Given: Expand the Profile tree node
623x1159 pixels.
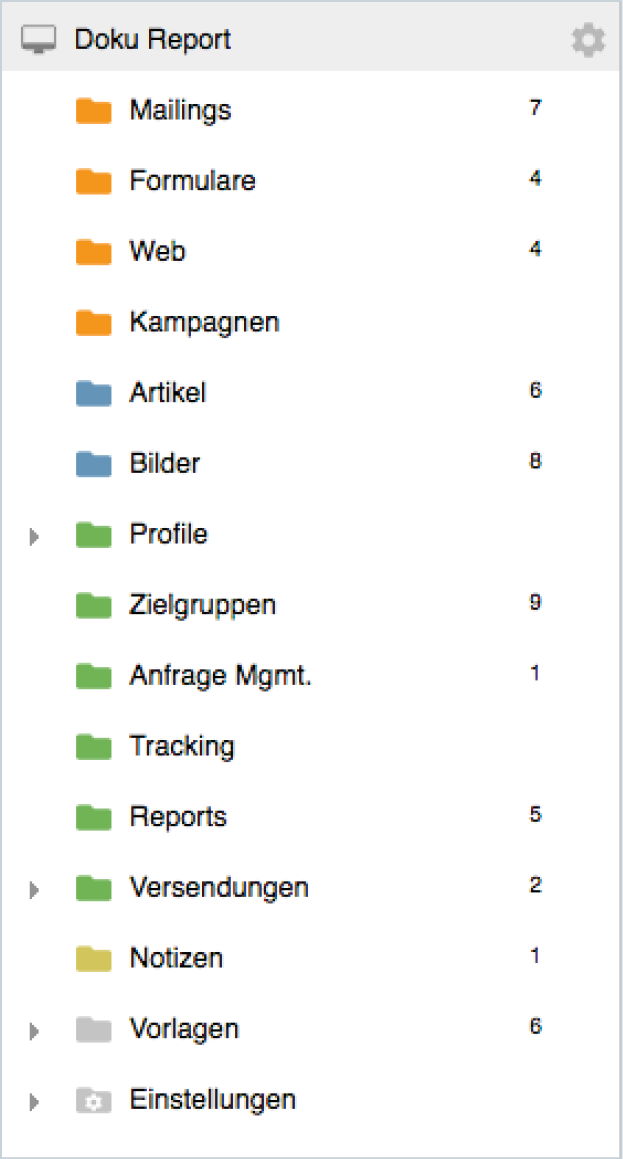Looking at the screenshot, I should 35,536.
